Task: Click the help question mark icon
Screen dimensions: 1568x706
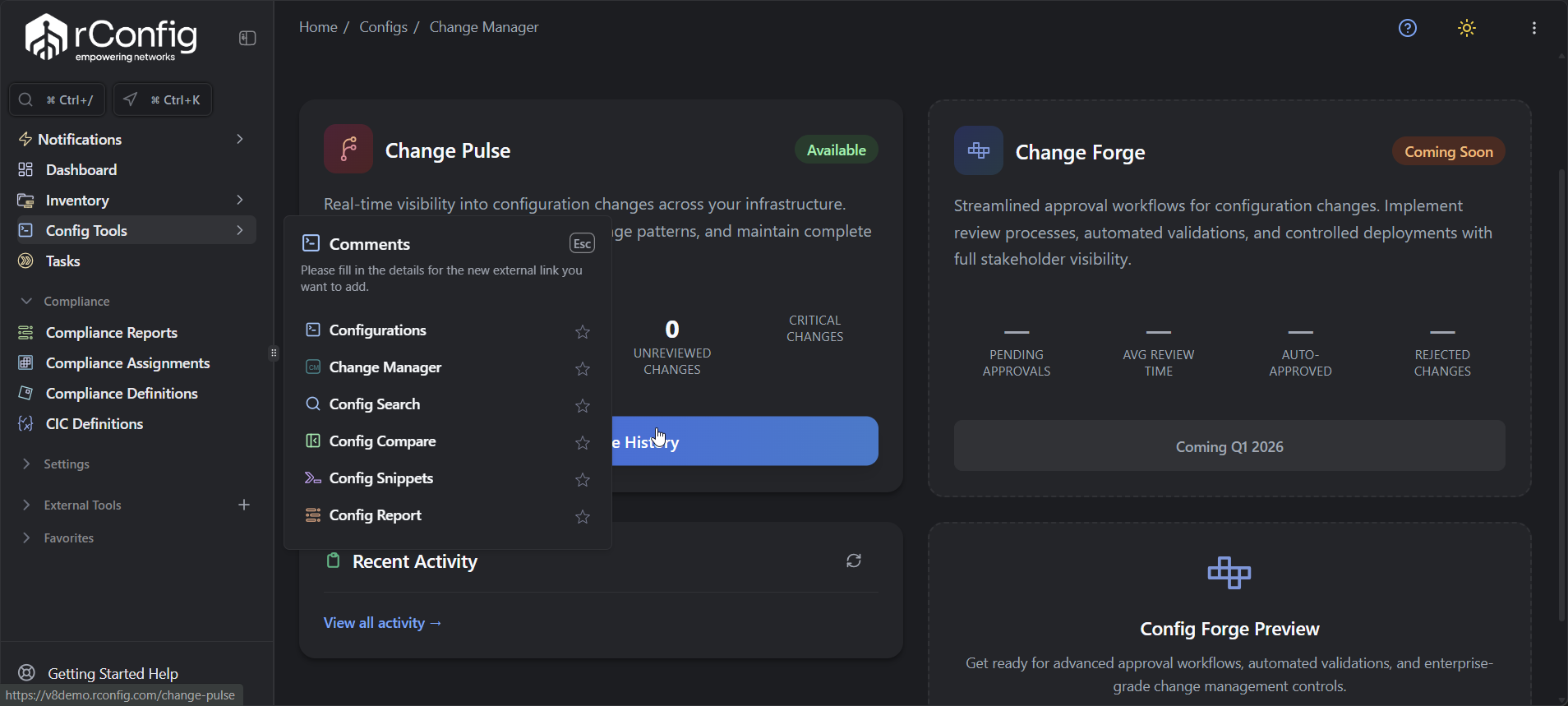Action: coord(1408,28)
